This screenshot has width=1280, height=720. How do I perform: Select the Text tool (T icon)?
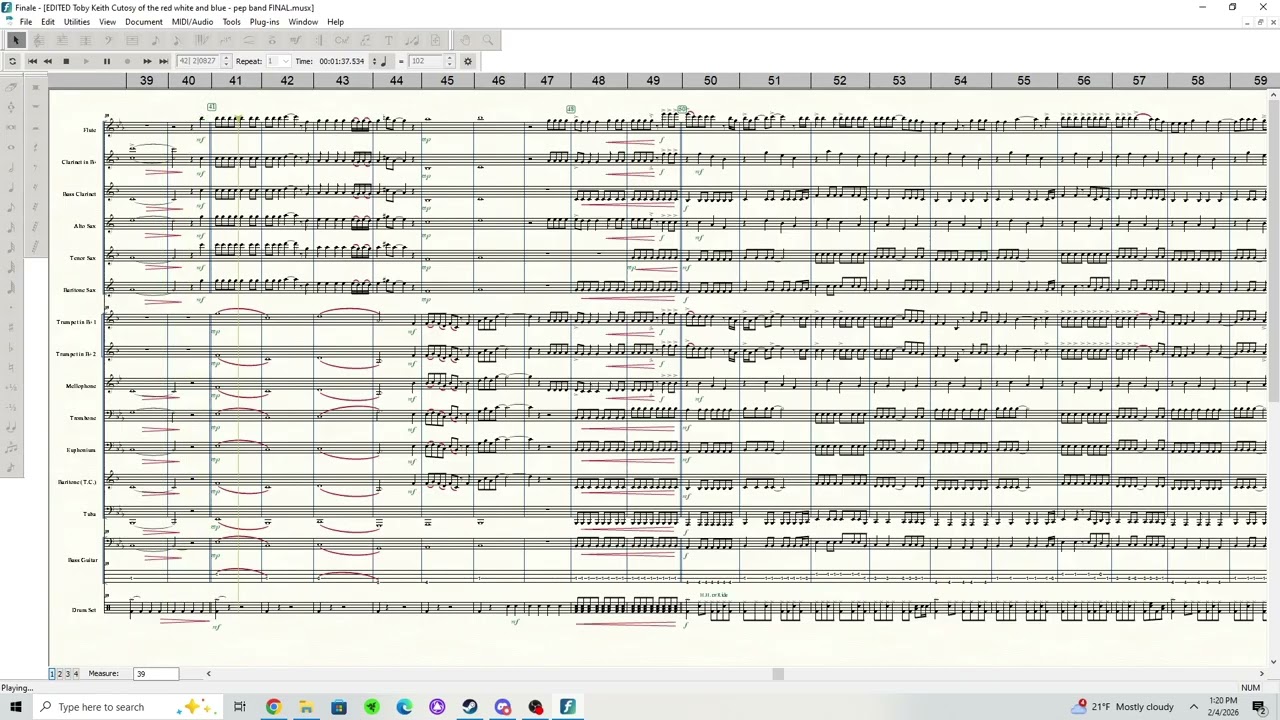pos(388,40)
